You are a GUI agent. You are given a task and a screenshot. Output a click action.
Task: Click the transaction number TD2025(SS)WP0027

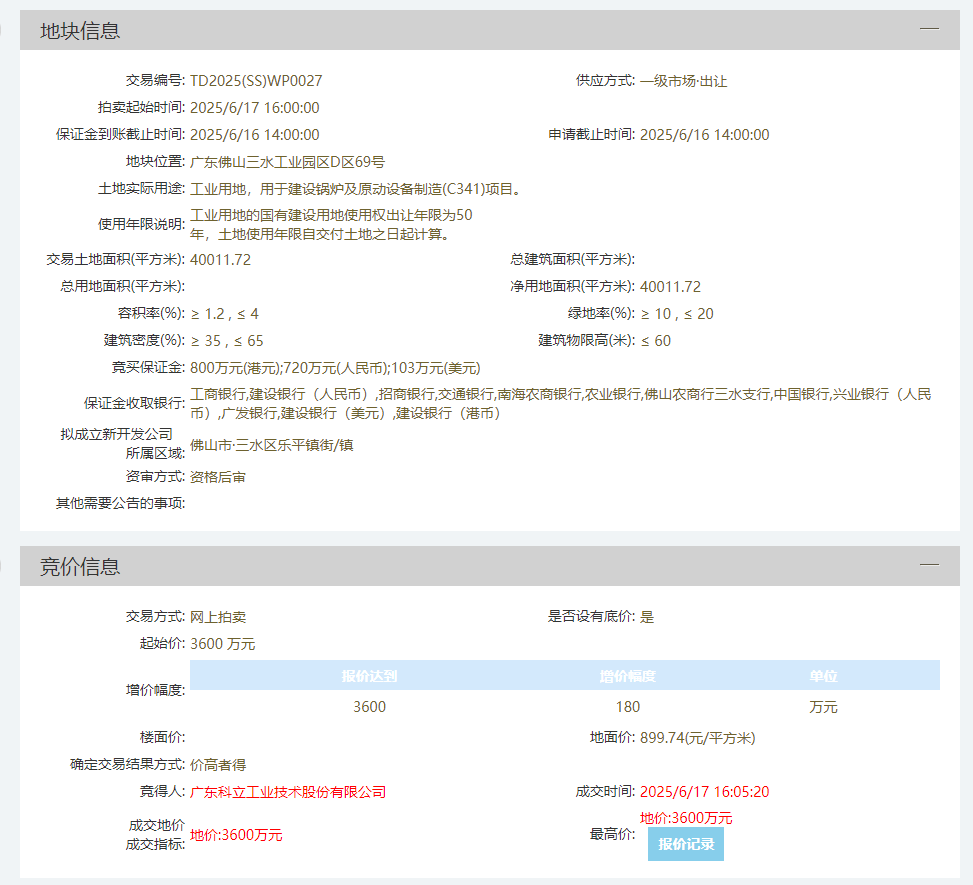pyautogui.click(x=256, y=81)
